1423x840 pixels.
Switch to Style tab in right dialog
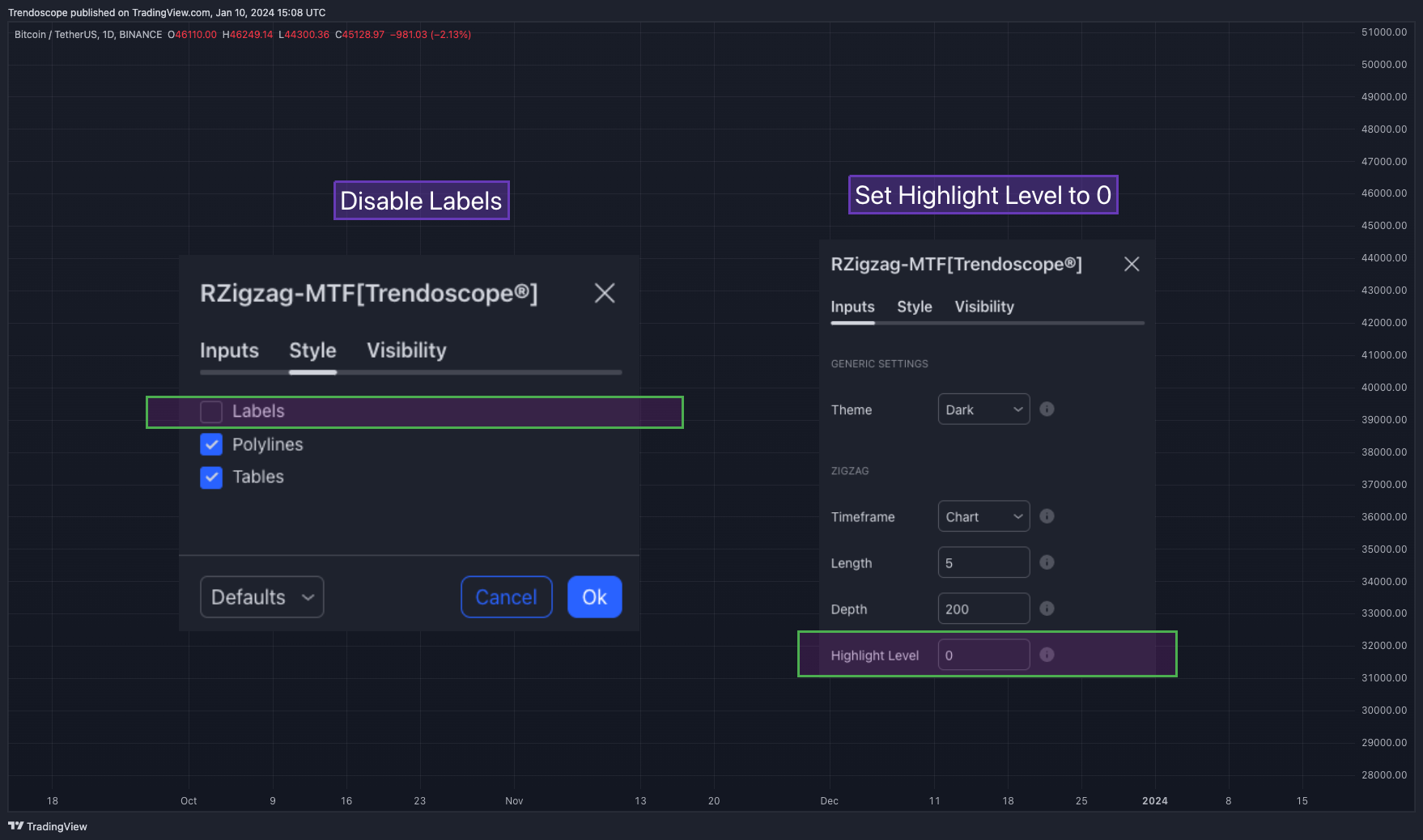point(915,307)
